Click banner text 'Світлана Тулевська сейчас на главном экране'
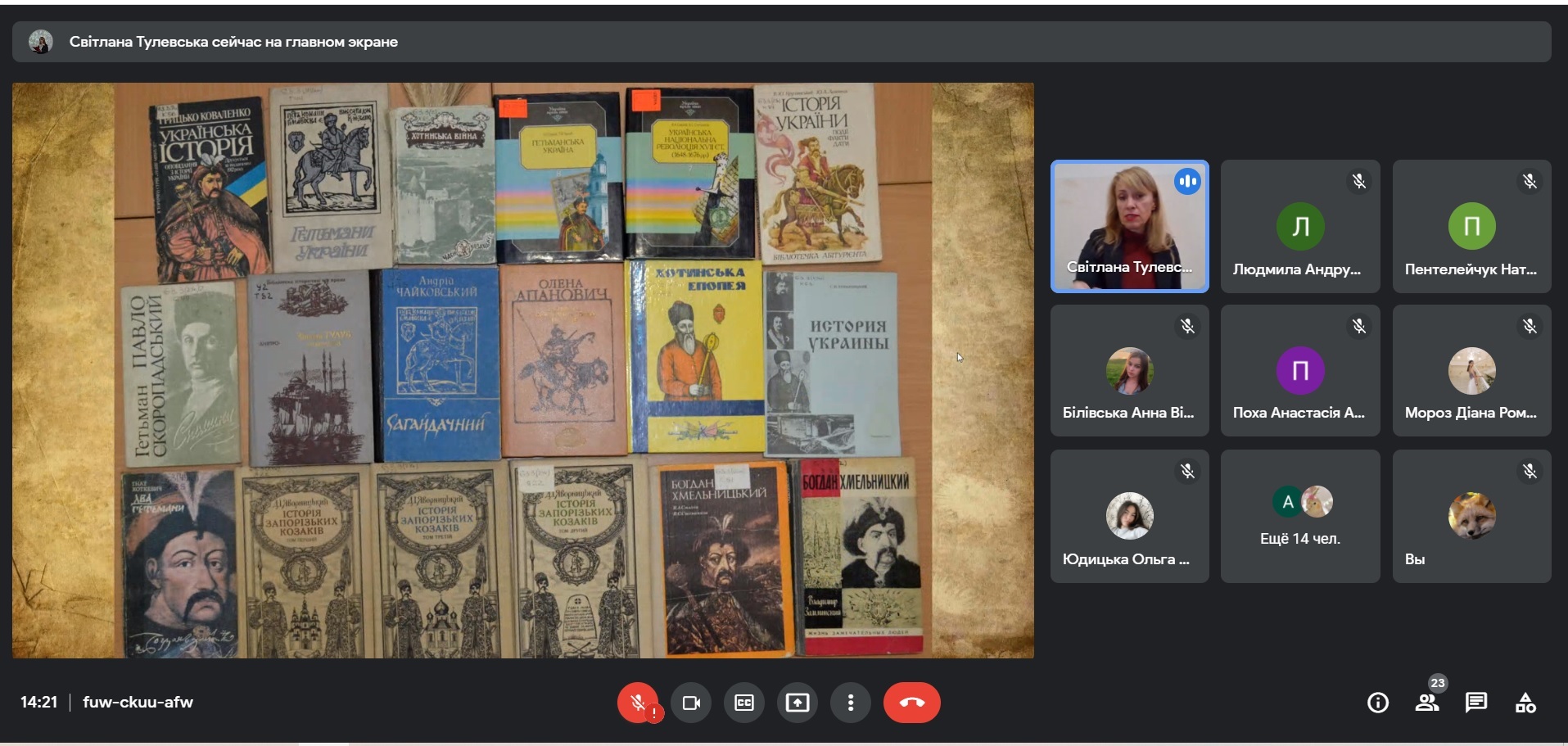The width and height of the screenshot is (1568, 746). coord(233,42)
